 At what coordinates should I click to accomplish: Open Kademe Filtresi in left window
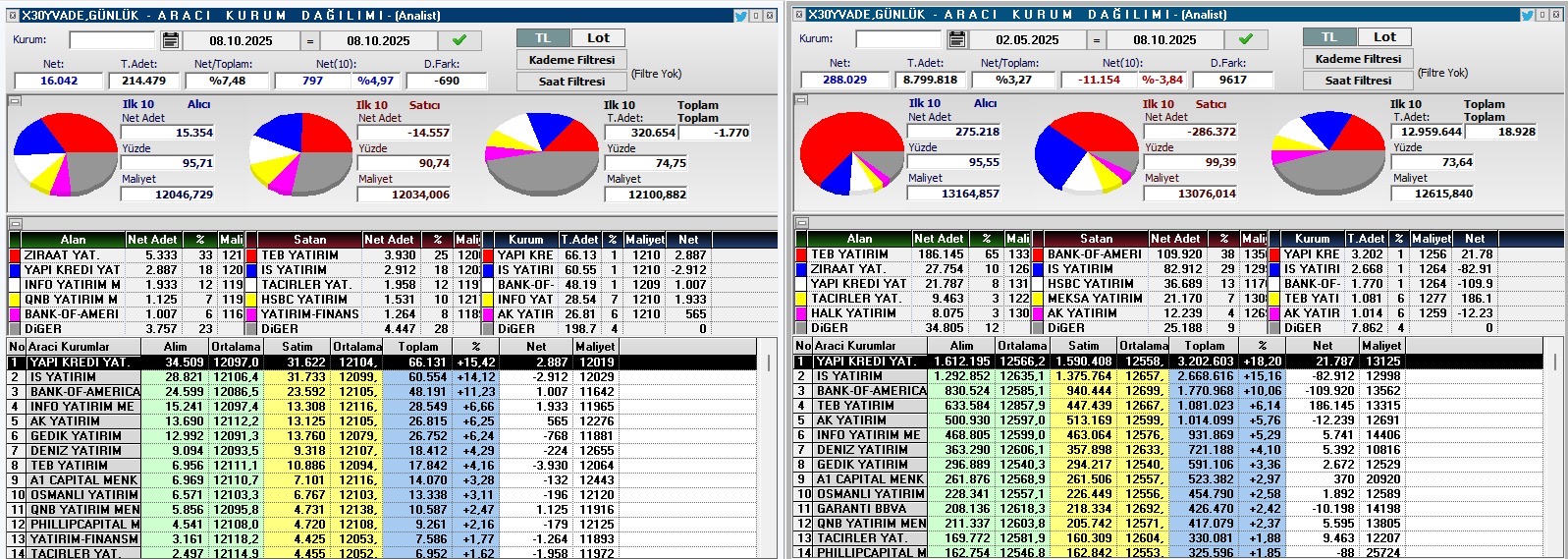(x=571, y=60)
